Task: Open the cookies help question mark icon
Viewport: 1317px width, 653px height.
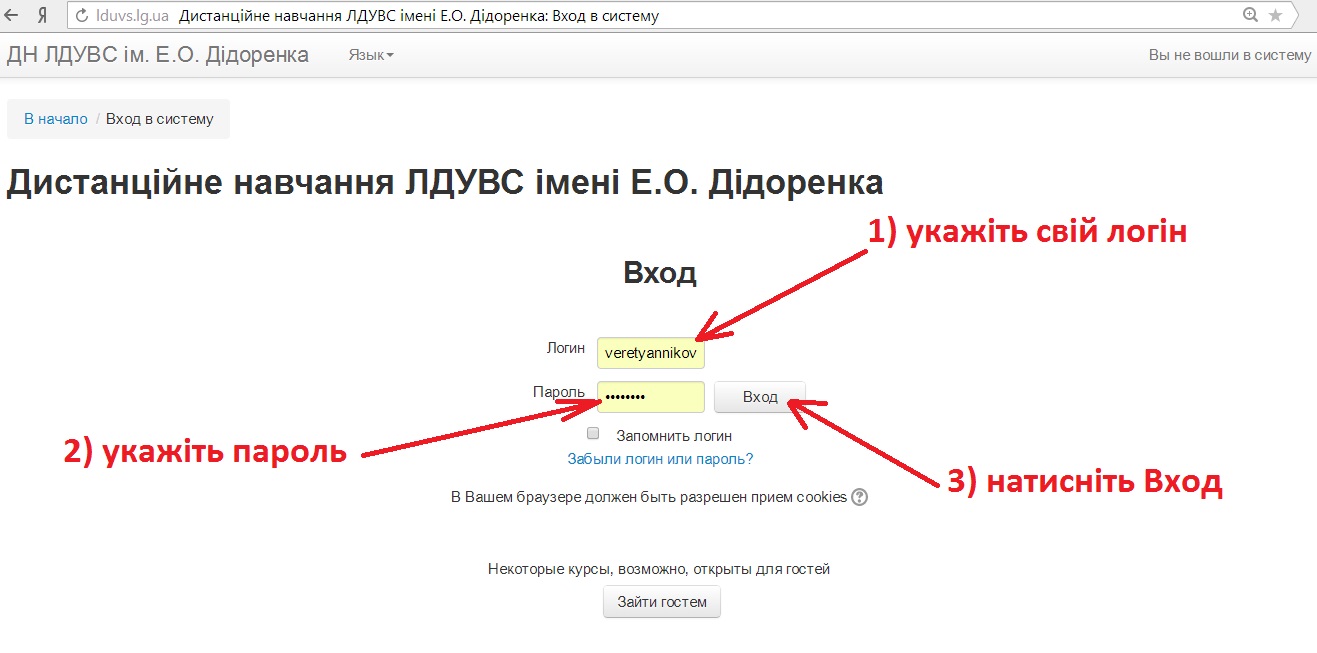Action: pyautogui.click(x=859, y=497)
